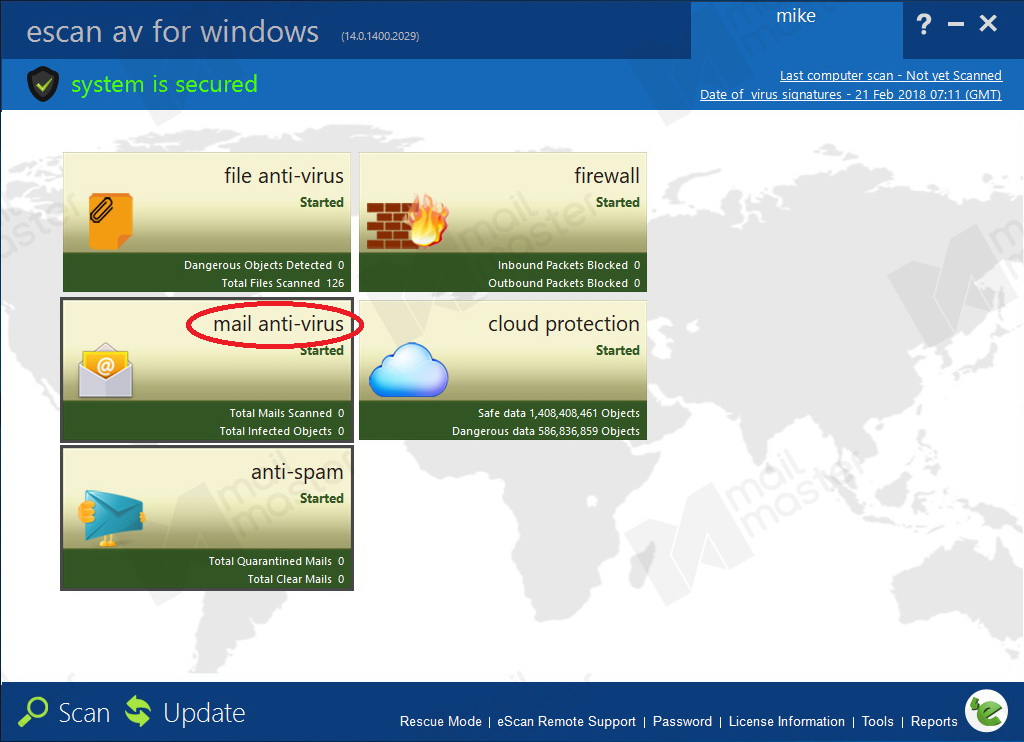Open Last computer scan link
The width and height of the screenshot is (1024, 742).
click(x=891, y=76)
